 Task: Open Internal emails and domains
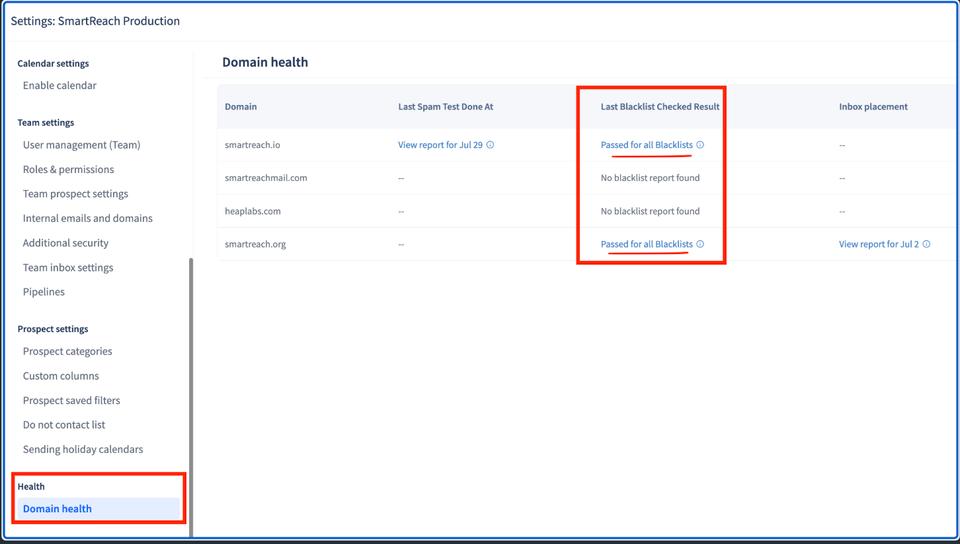(88, 218)
